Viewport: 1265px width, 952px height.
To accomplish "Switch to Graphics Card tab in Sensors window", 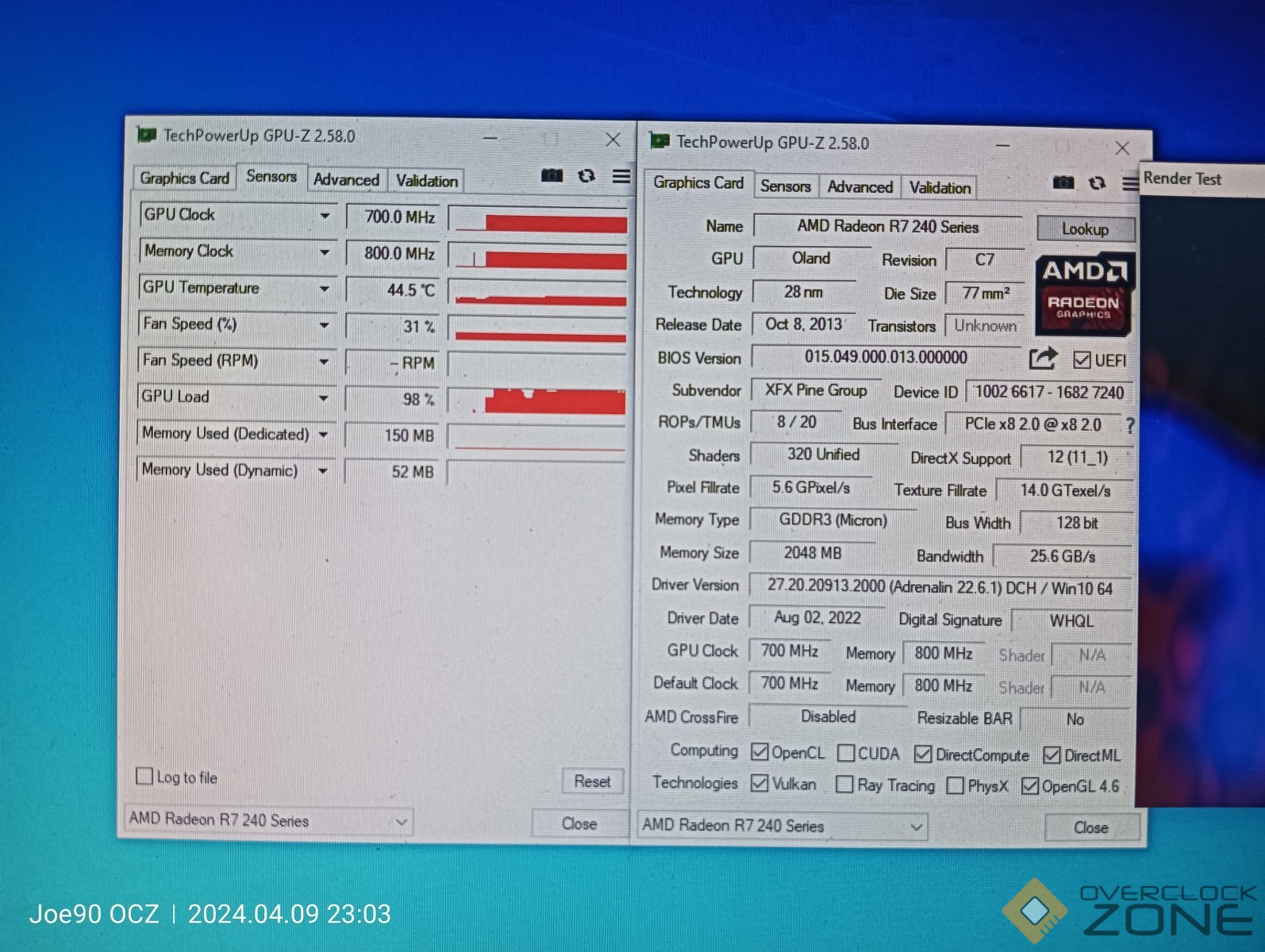I will (x=184, y=178).
